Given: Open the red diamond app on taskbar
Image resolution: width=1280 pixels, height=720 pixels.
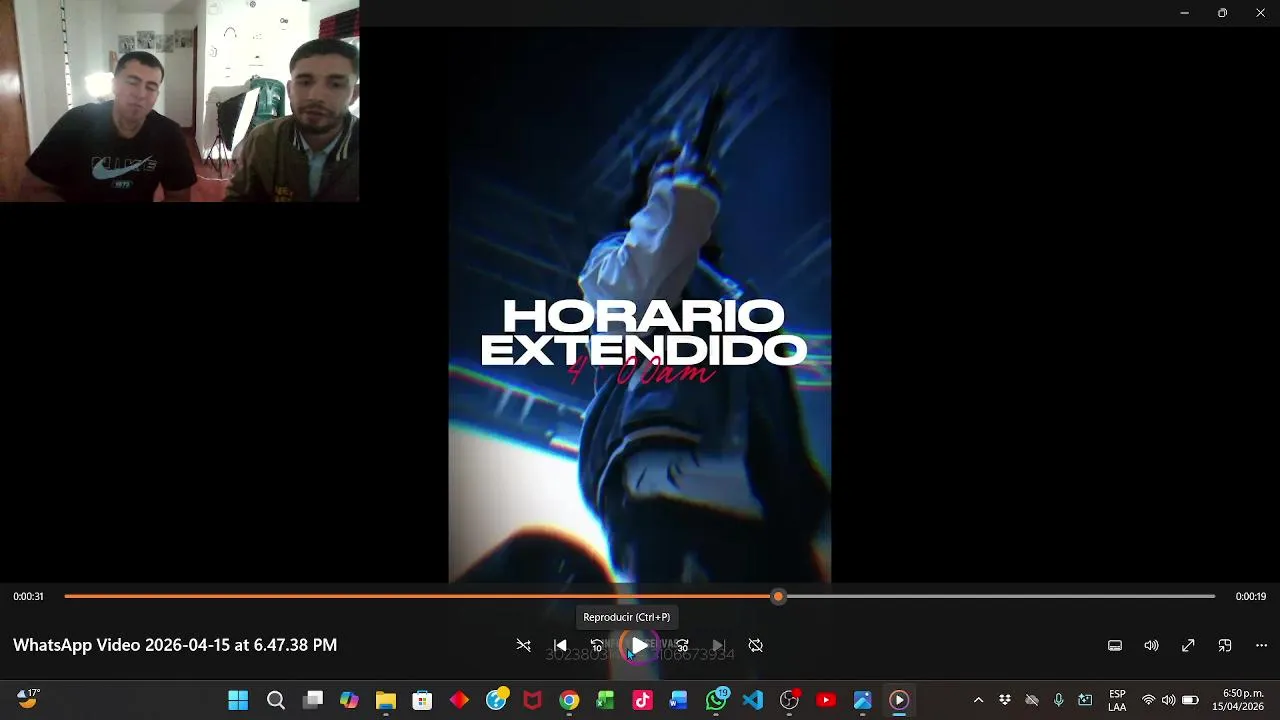Looking at the screenshot, I should click(459, 700).
